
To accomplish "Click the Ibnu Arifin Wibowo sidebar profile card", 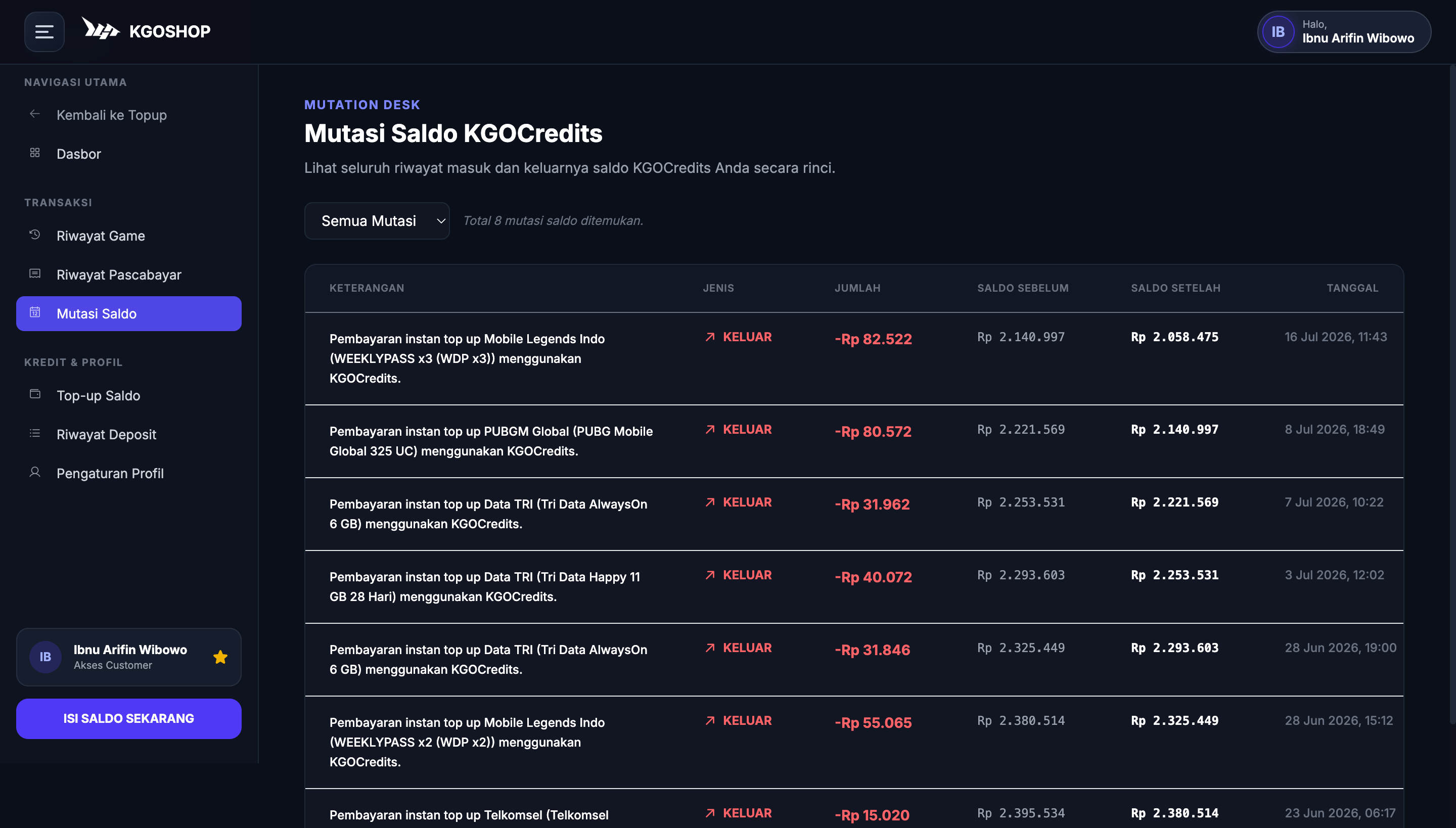I will 128,657.
